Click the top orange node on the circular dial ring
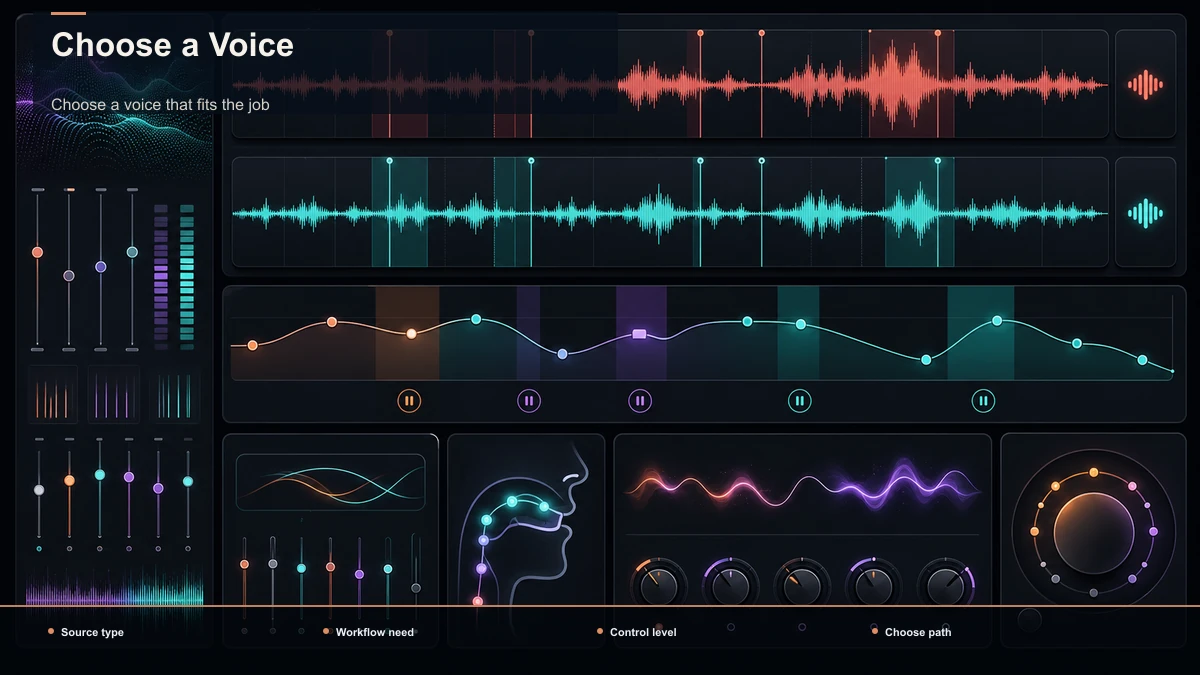The height and width of the screenshot is (675, 1200). 1094,472
